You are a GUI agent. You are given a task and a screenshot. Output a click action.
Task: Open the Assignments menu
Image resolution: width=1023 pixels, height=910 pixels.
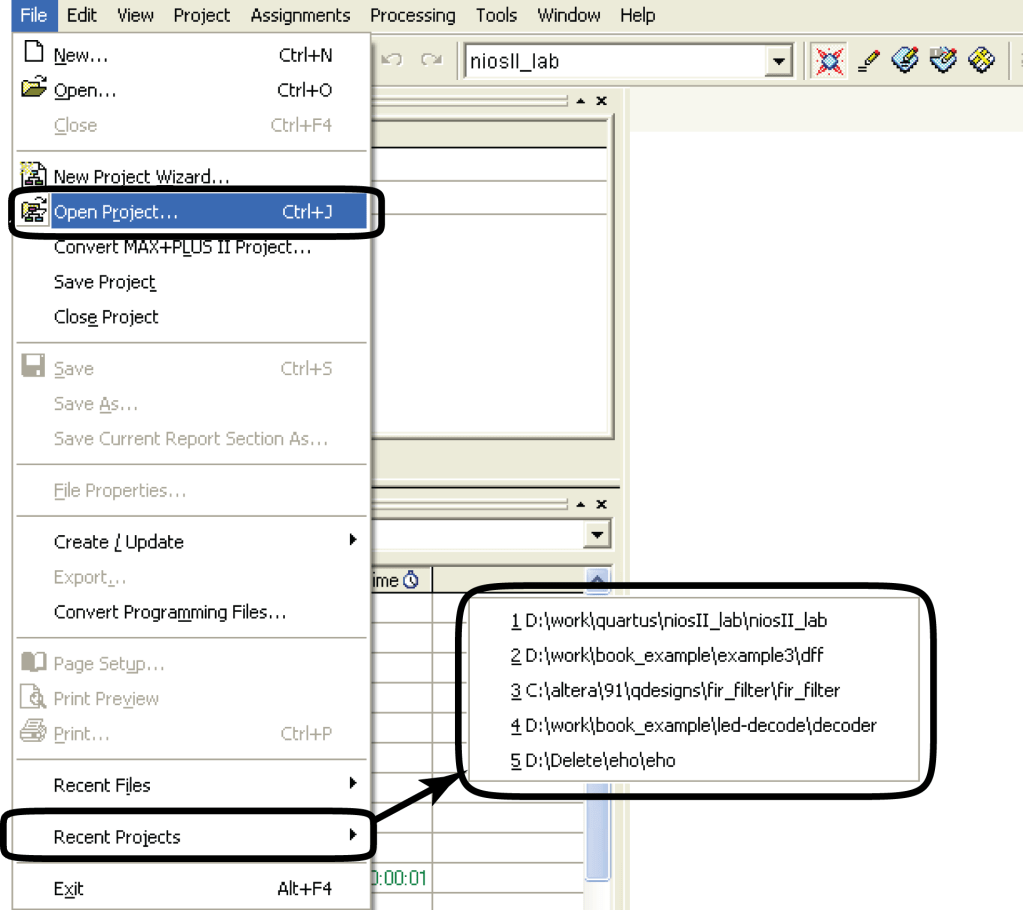point(300,15)
